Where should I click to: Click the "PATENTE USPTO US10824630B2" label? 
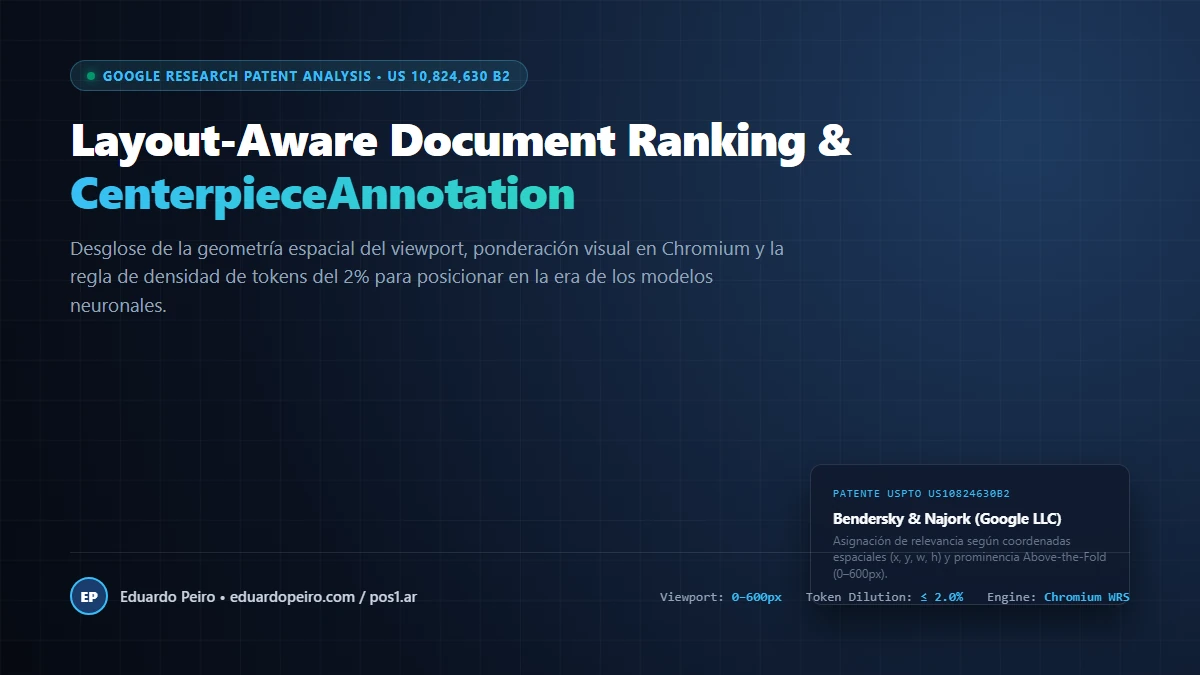pos(921,494)
